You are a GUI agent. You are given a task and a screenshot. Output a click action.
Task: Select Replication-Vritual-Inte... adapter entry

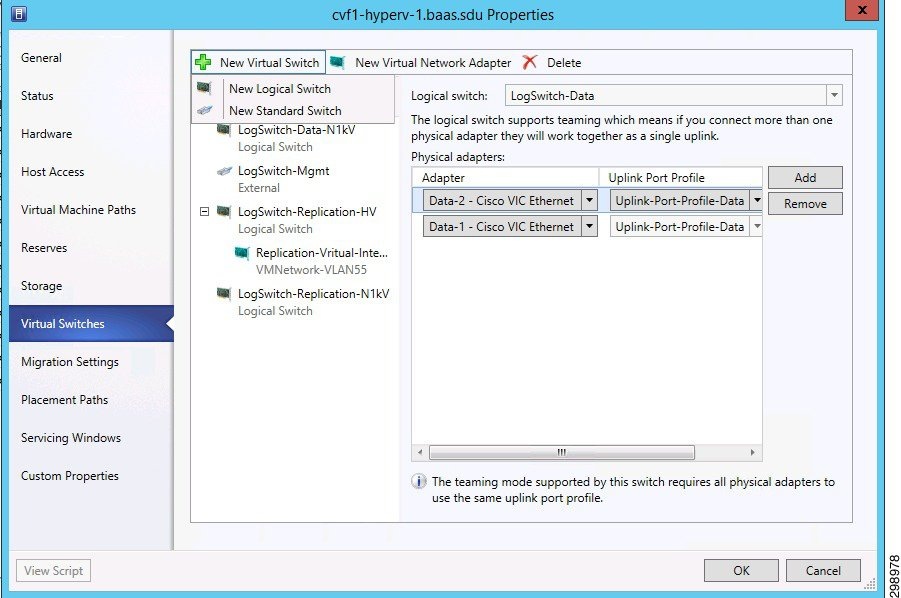pyautogui.click(x=321, y=253)
